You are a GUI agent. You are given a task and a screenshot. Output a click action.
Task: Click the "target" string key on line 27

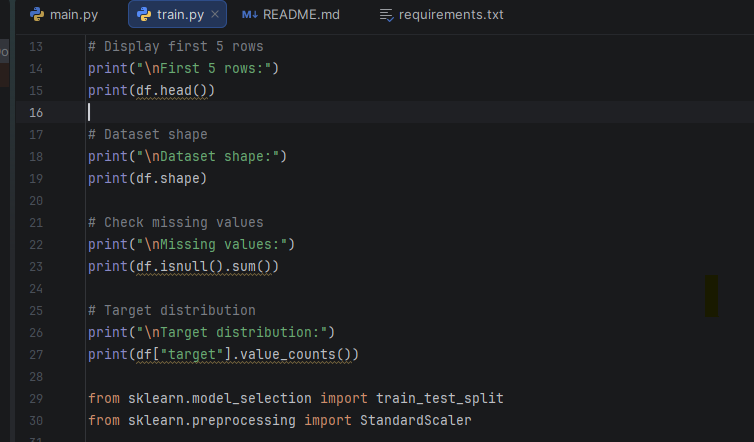(192, 354)
